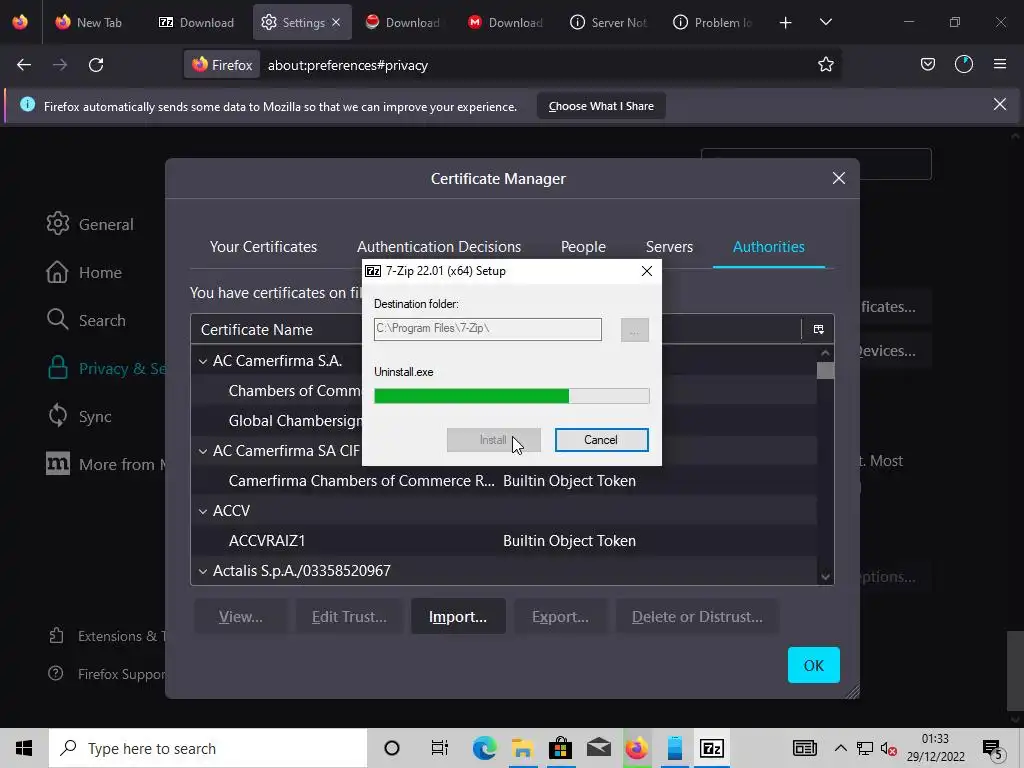Open the Save to Pocket icon
The height and width of the screenshot is (768, 1024).
coord(927,64)
